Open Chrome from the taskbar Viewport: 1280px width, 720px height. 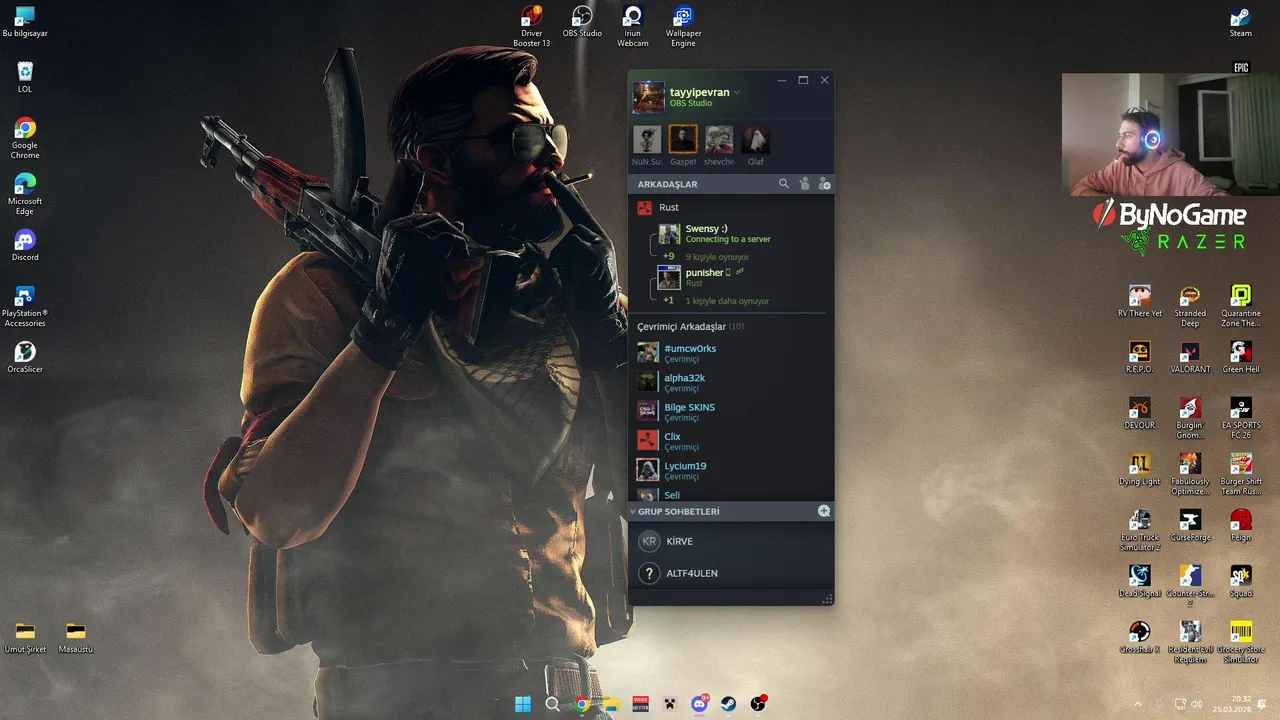tap(582, 704)
